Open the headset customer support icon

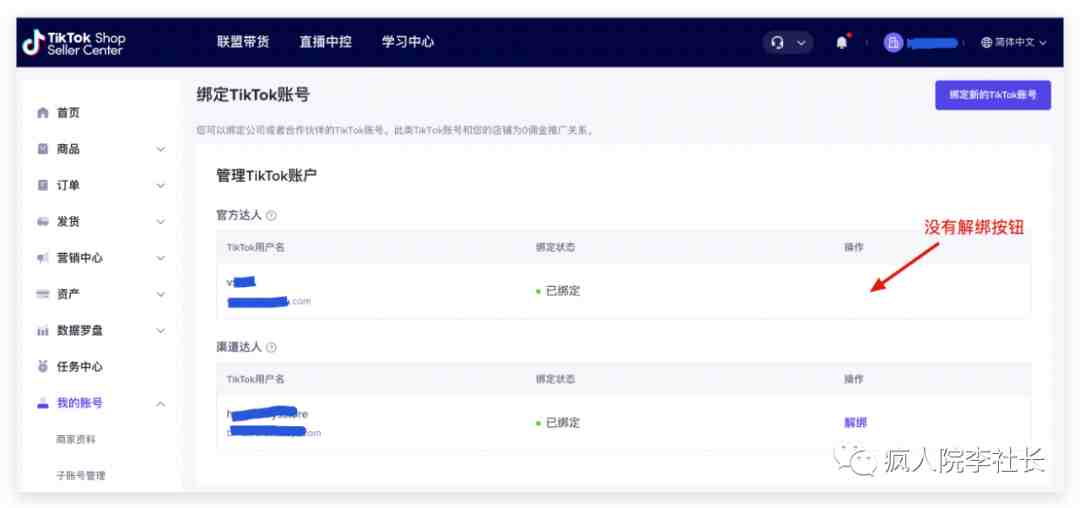(x=778, y=43)
